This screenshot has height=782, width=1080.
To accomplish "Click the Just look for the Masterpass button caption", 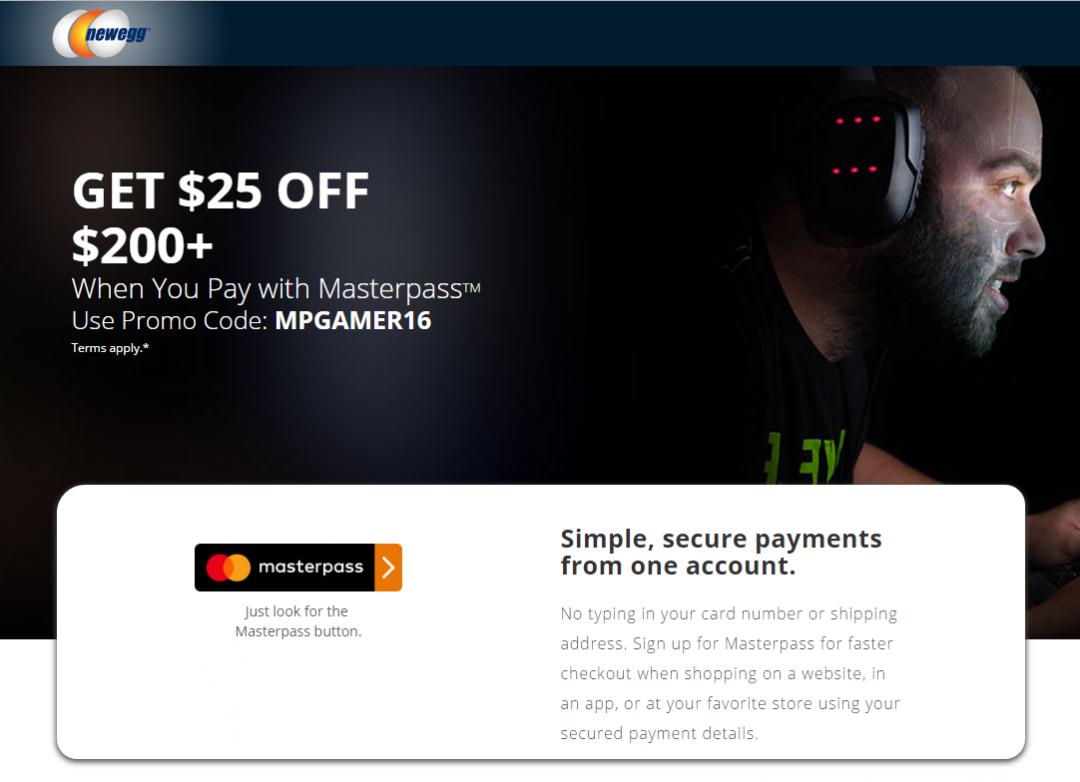I will (298, 621).
